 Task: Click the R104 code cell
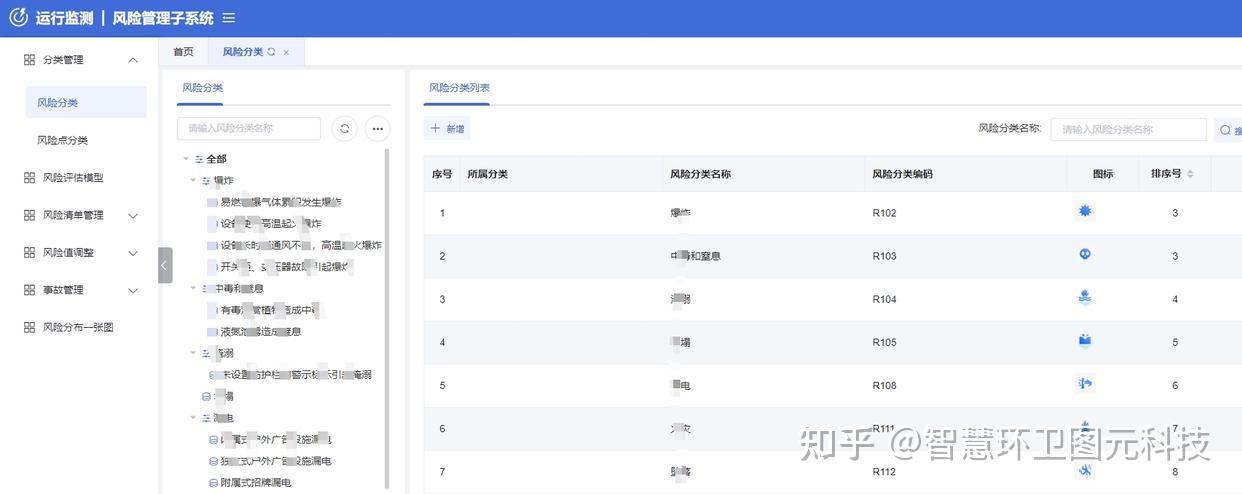[x=884, y=299]
